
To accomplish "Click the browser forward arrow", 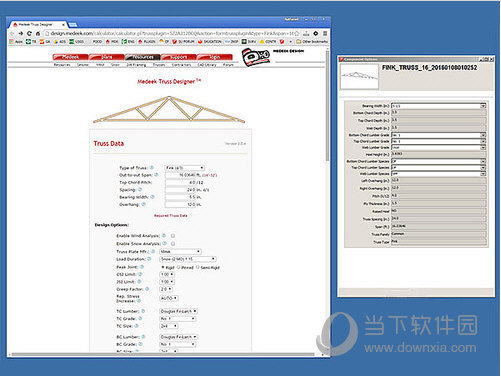I will tap(21, 34).
